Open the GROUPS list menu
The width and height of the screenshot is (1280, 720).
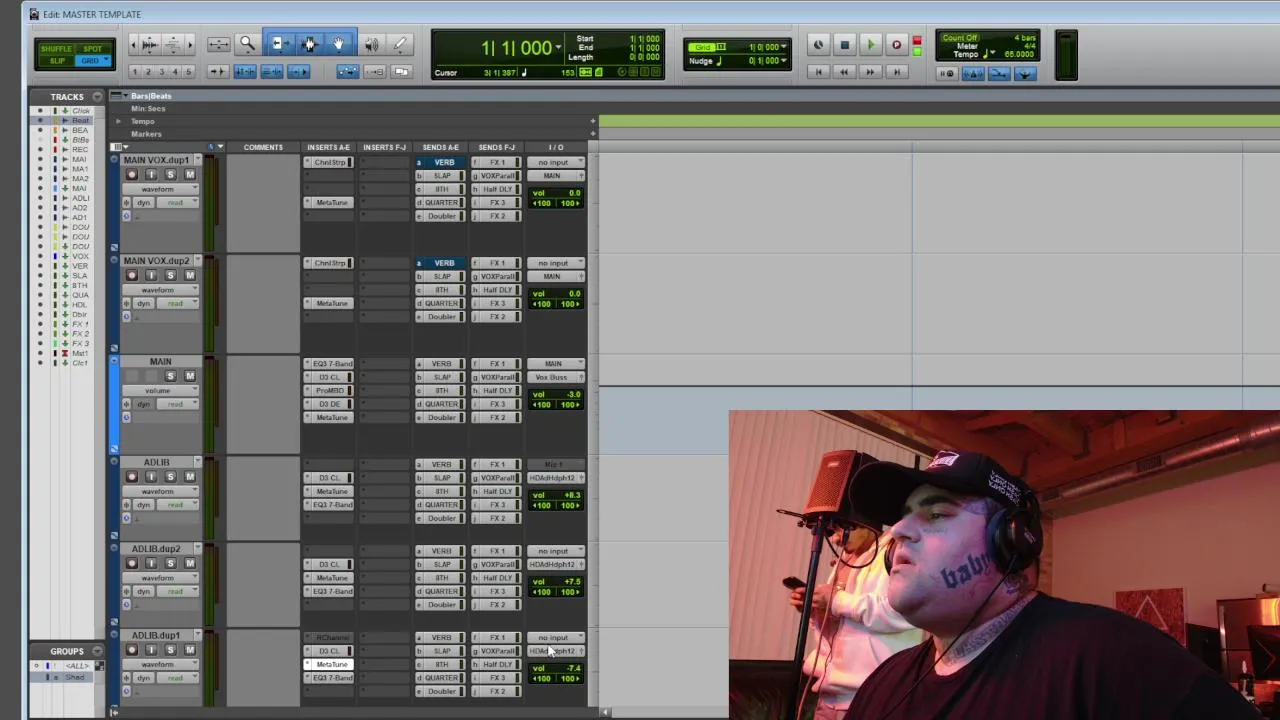point(97,651)
